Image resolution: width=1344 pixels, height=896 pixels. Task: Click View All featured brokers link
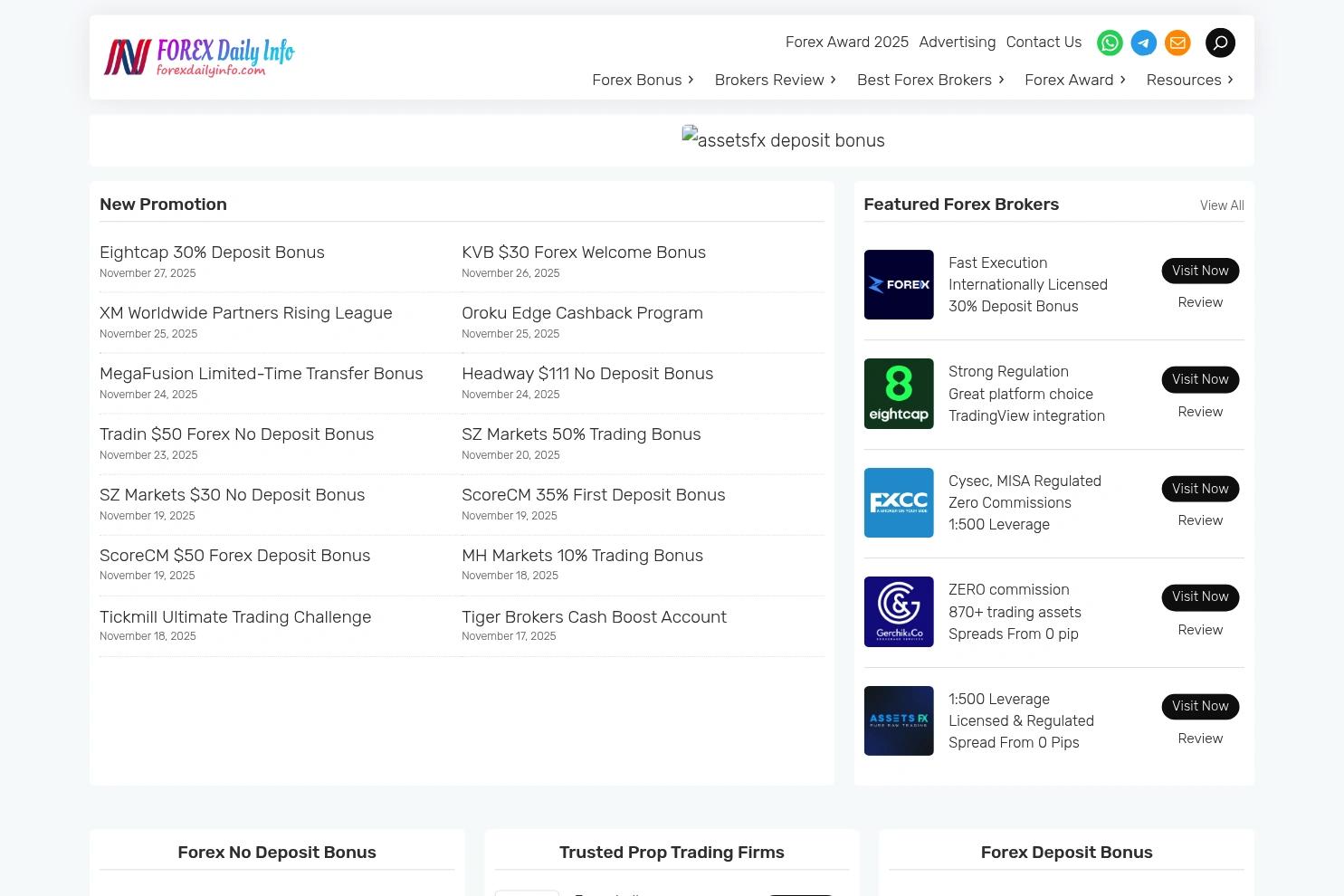(1222, 205)
